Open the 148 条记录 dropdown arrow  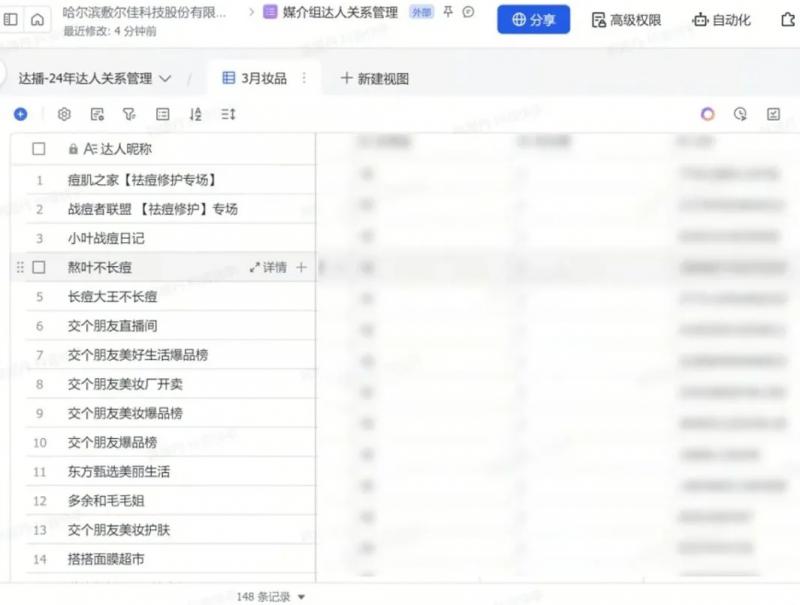pyautogui.click(x=302, y=597)
